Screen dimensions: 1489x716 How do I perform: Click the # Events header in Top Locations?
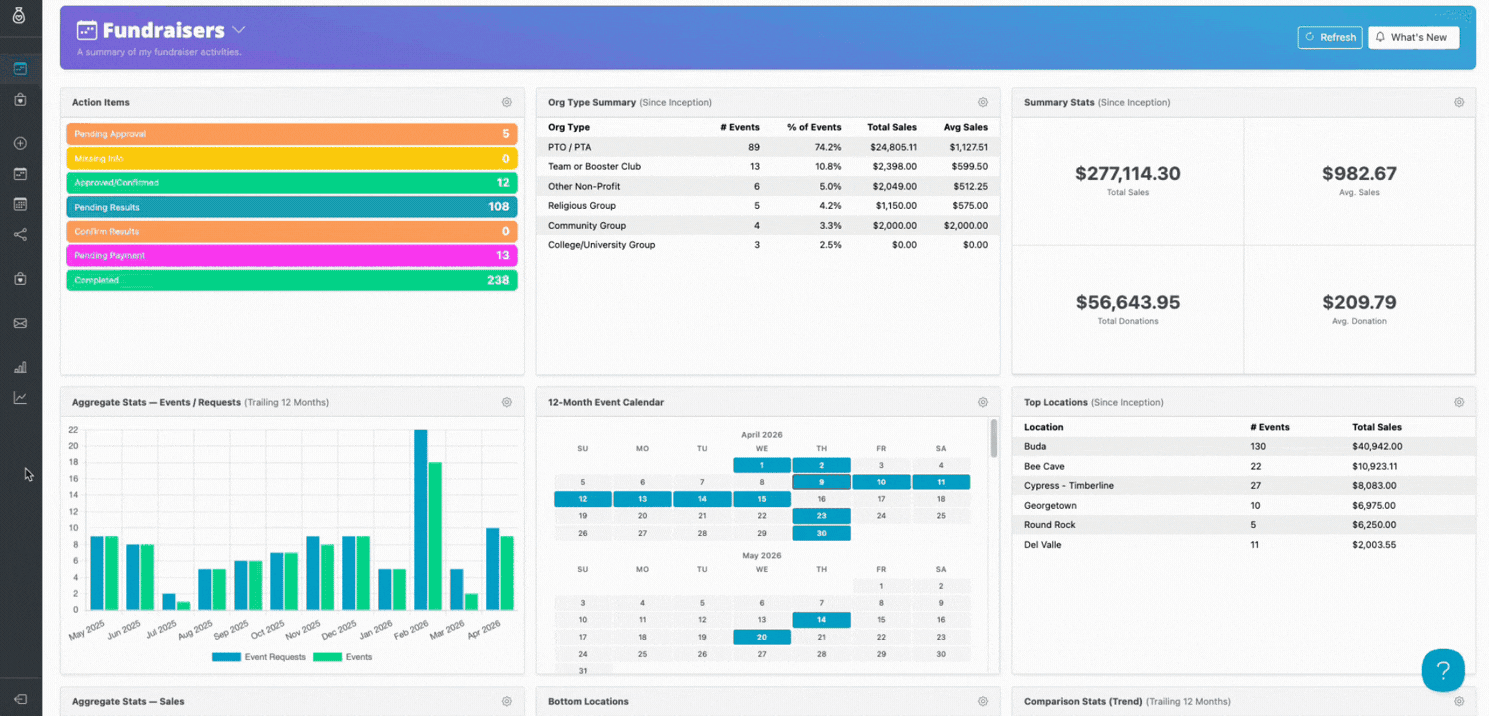click(x=1270, y=427)
